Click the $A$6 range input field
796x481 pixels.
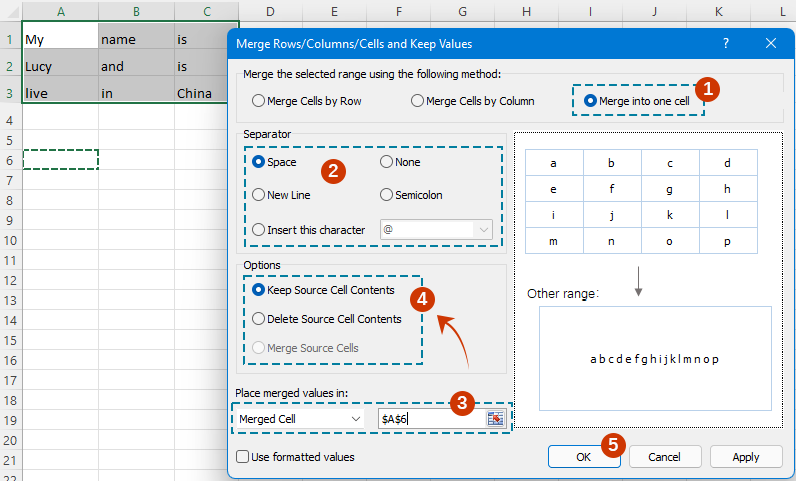click(x=432, y=419)
